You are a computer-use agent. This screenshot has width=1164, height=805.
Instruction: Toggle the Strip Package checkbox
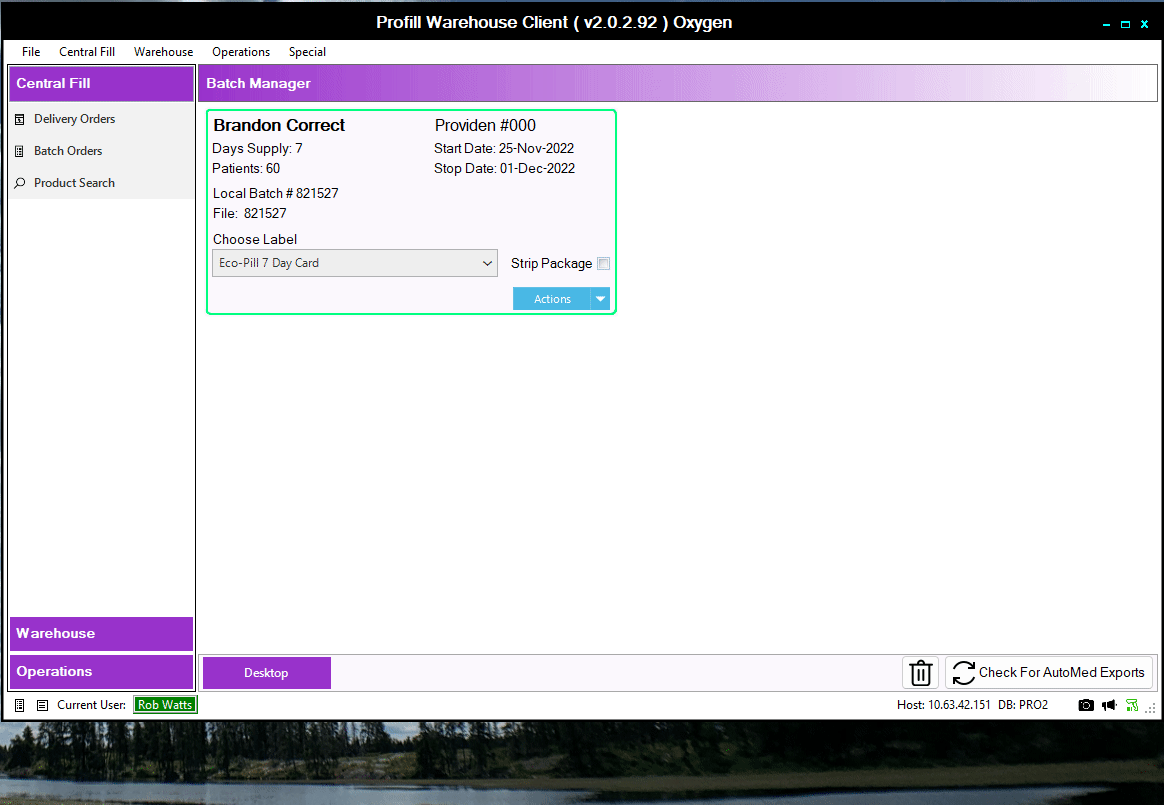(604, 264)
